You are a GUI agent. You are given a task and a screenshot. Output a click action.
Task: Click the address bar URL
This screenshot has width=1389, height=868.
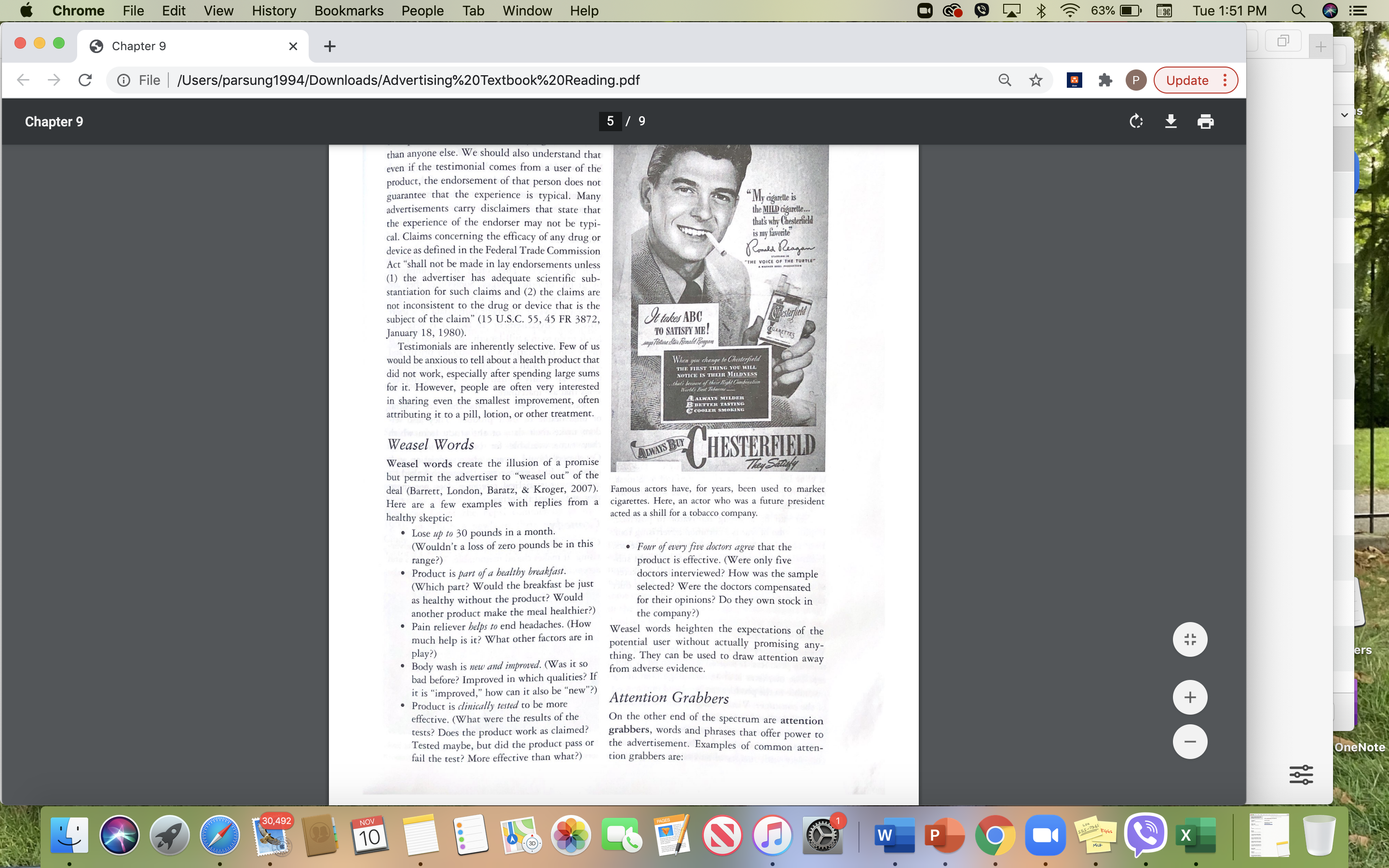[x=408, y=80]
